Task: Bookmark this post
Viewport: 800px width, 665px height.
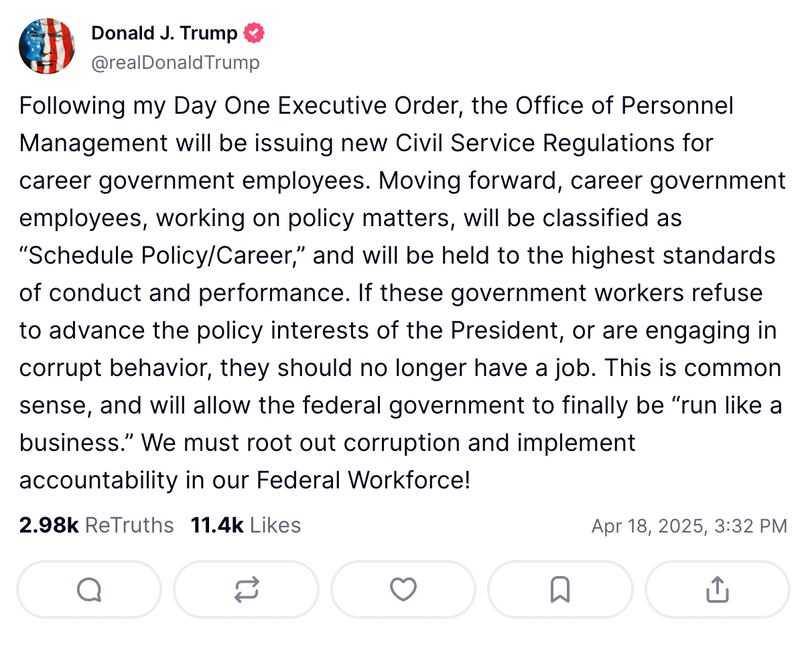Action: pyautogui.click(x=560, y=590)
